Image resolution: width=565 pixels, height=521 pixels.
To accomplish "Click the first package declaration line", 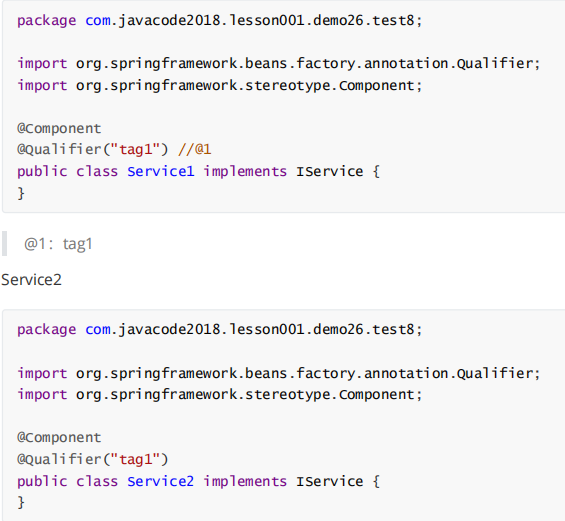I will coord(219,21).
